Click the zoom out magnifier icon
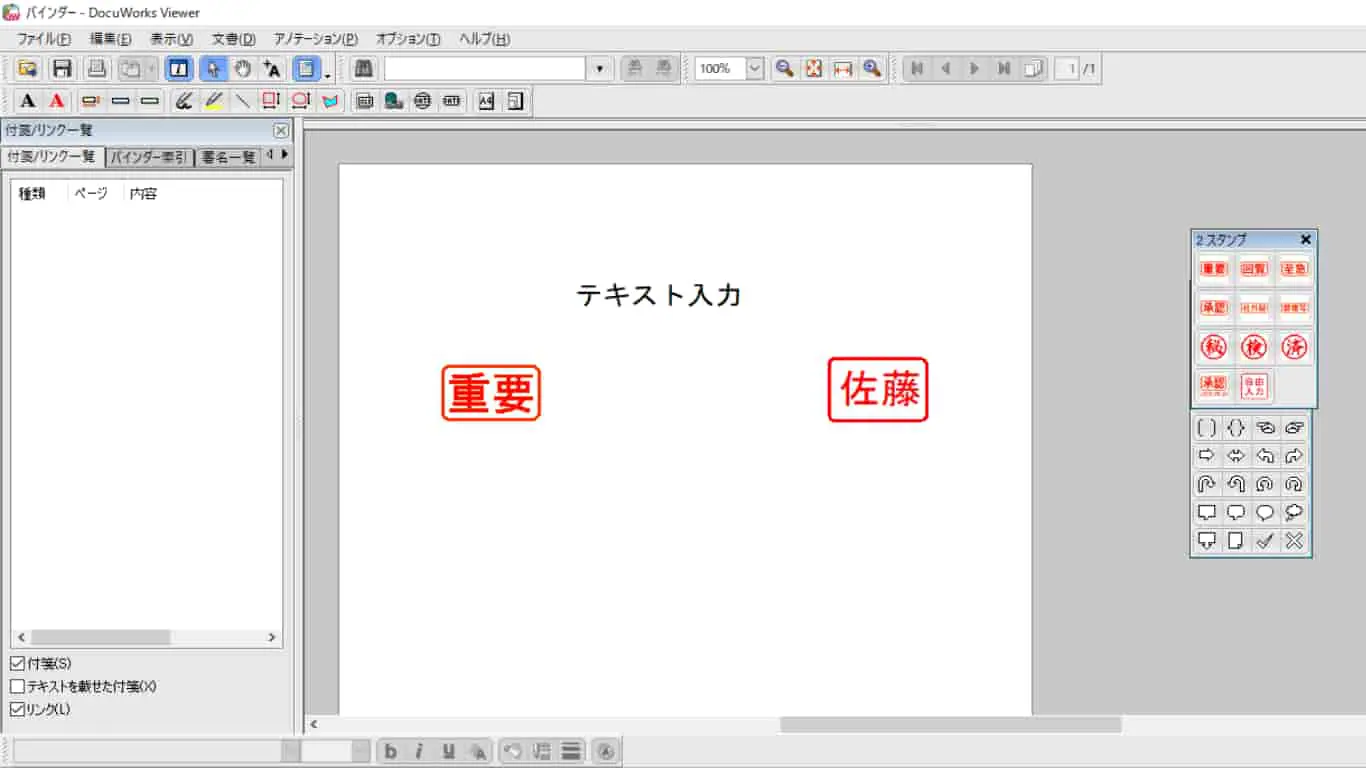 pos(785,69)
